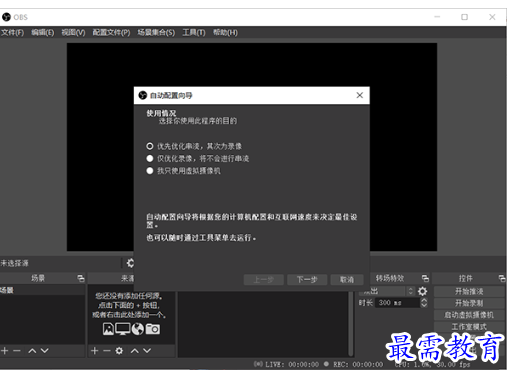This screenshot has height=379, width=510.
Task: Open the 视图(V) menu
Action: (73, 32)
